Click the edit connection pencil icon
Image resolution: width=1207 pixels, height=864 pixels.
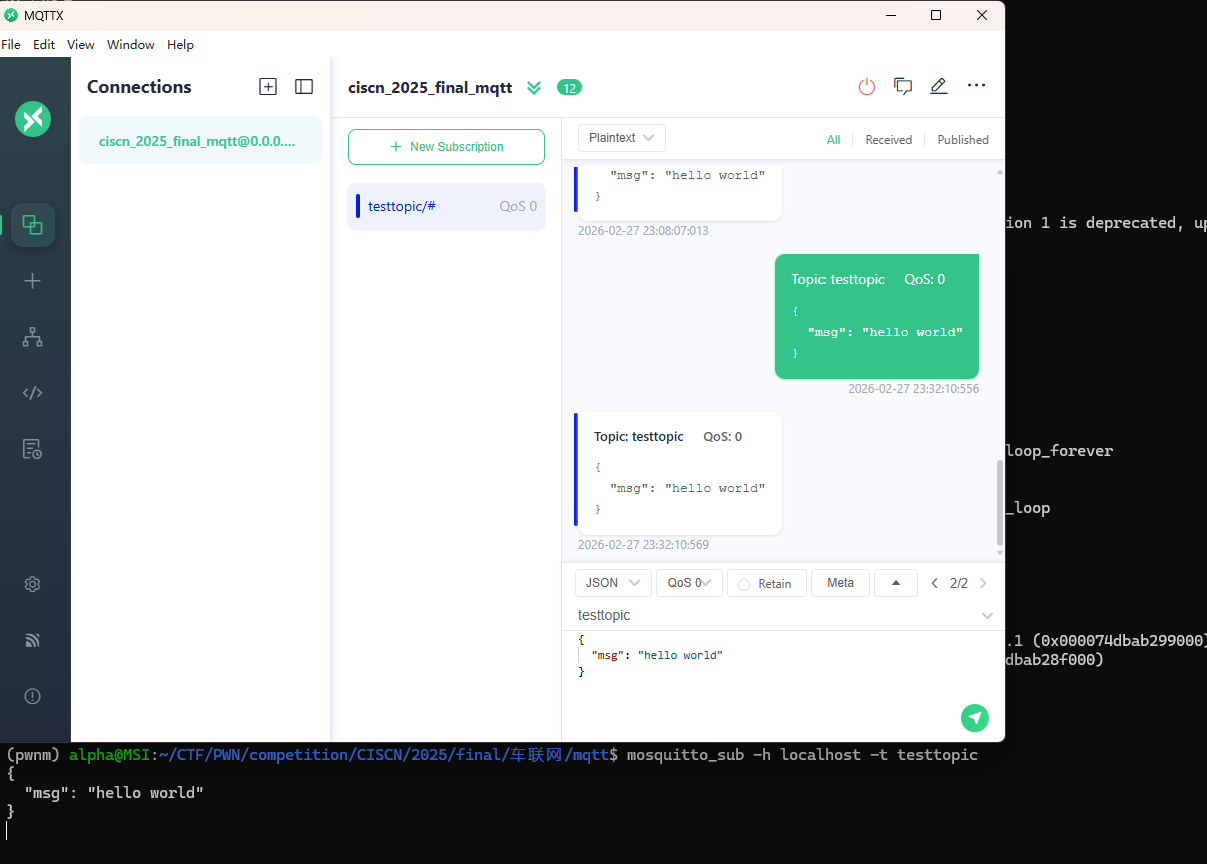coord(938,87)
